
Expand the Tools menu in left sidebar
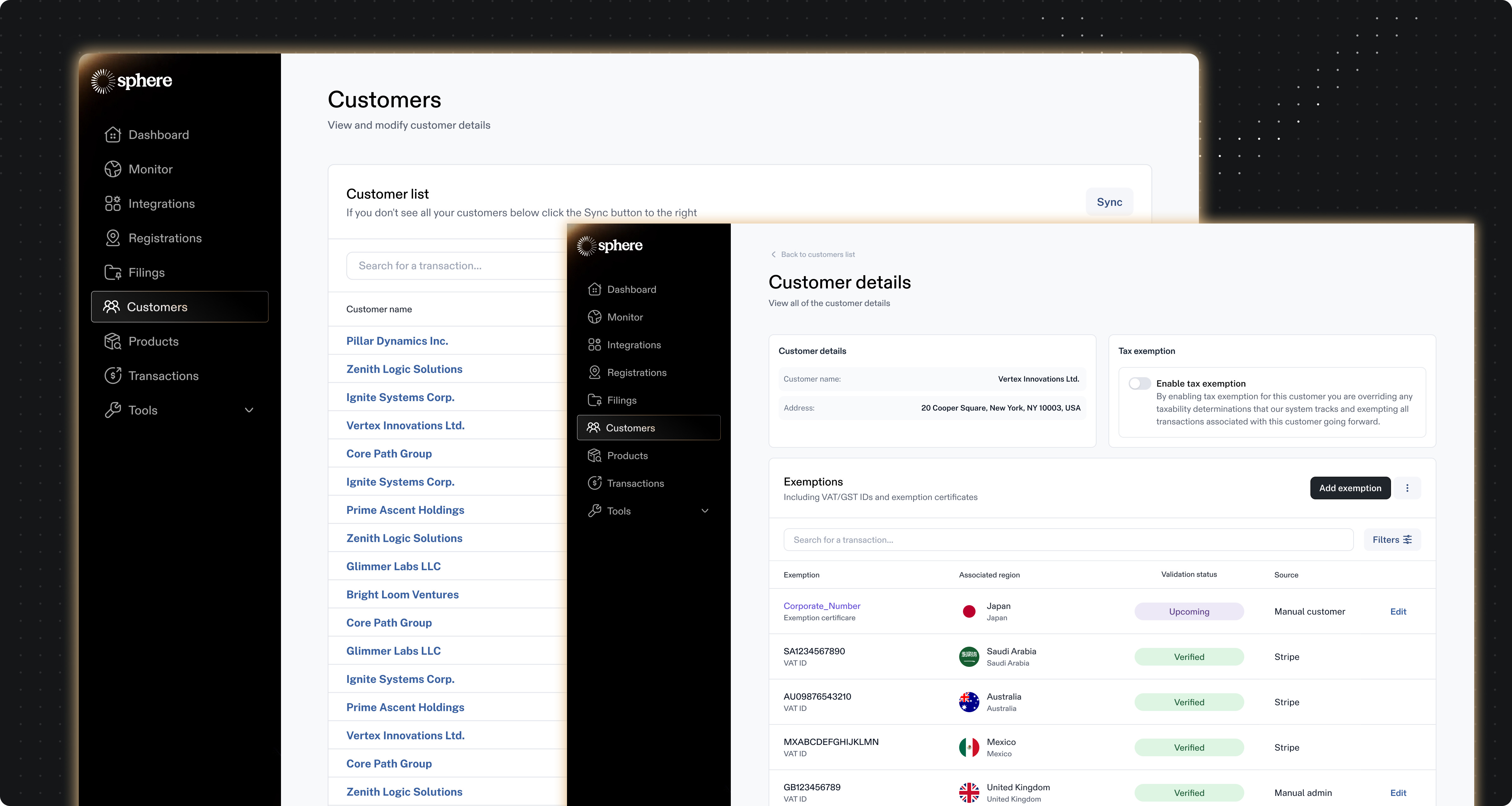pyautogui.click(x=249, y=410)
